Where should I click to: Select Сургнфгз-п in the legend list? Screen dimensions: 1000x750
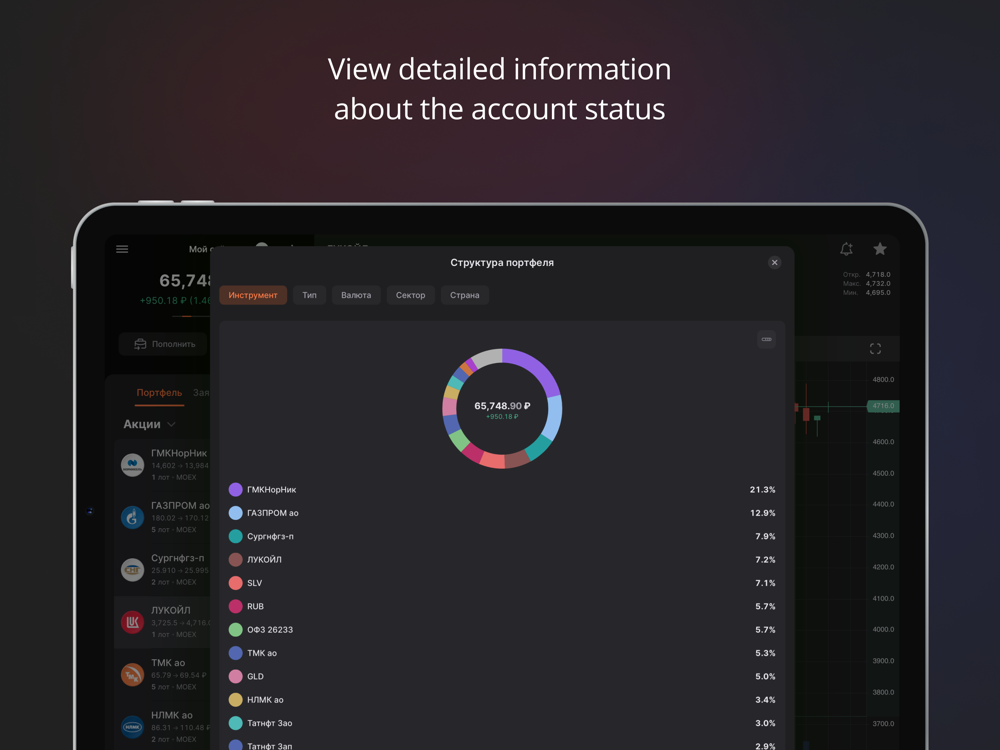(270, 536)
